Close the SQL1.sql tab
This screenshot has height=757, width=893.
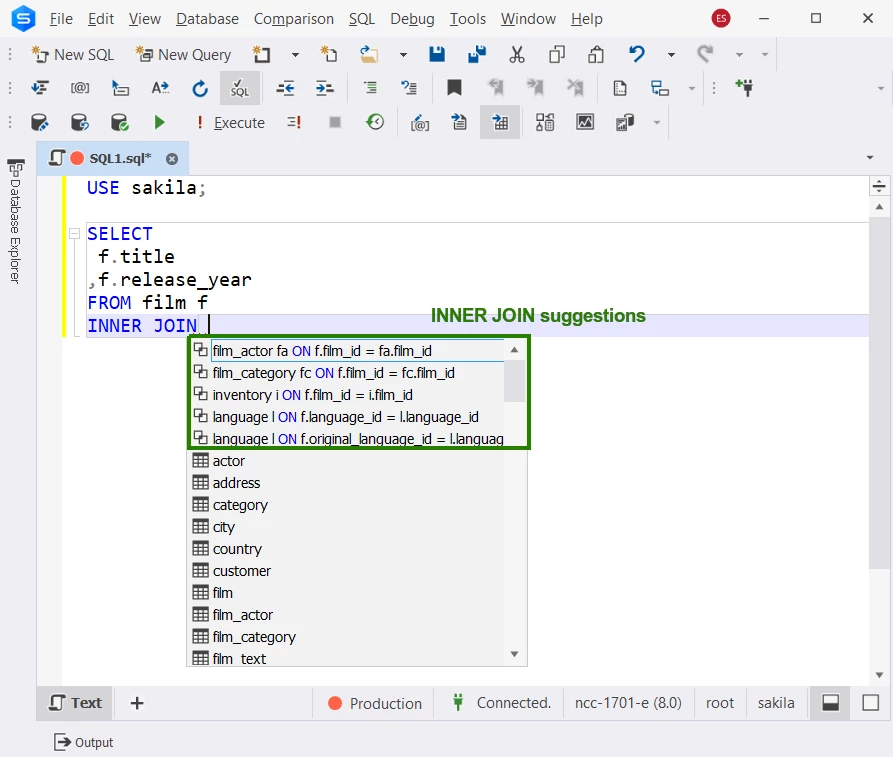pos(172,159)
